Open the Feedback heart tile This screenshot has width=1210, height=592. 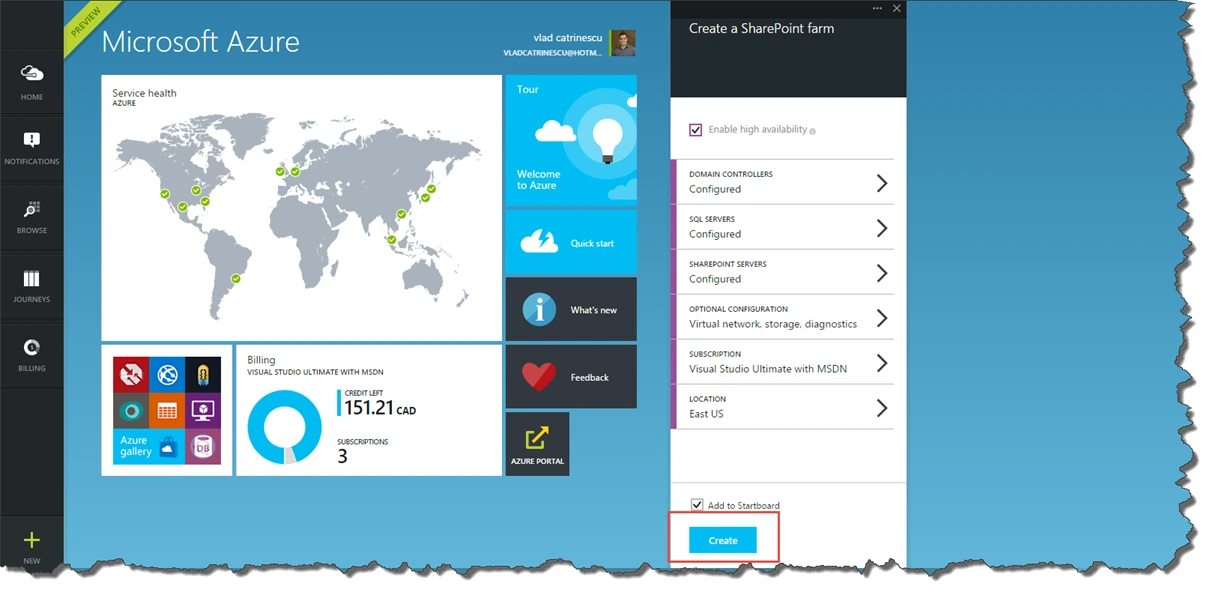(571, 377)
